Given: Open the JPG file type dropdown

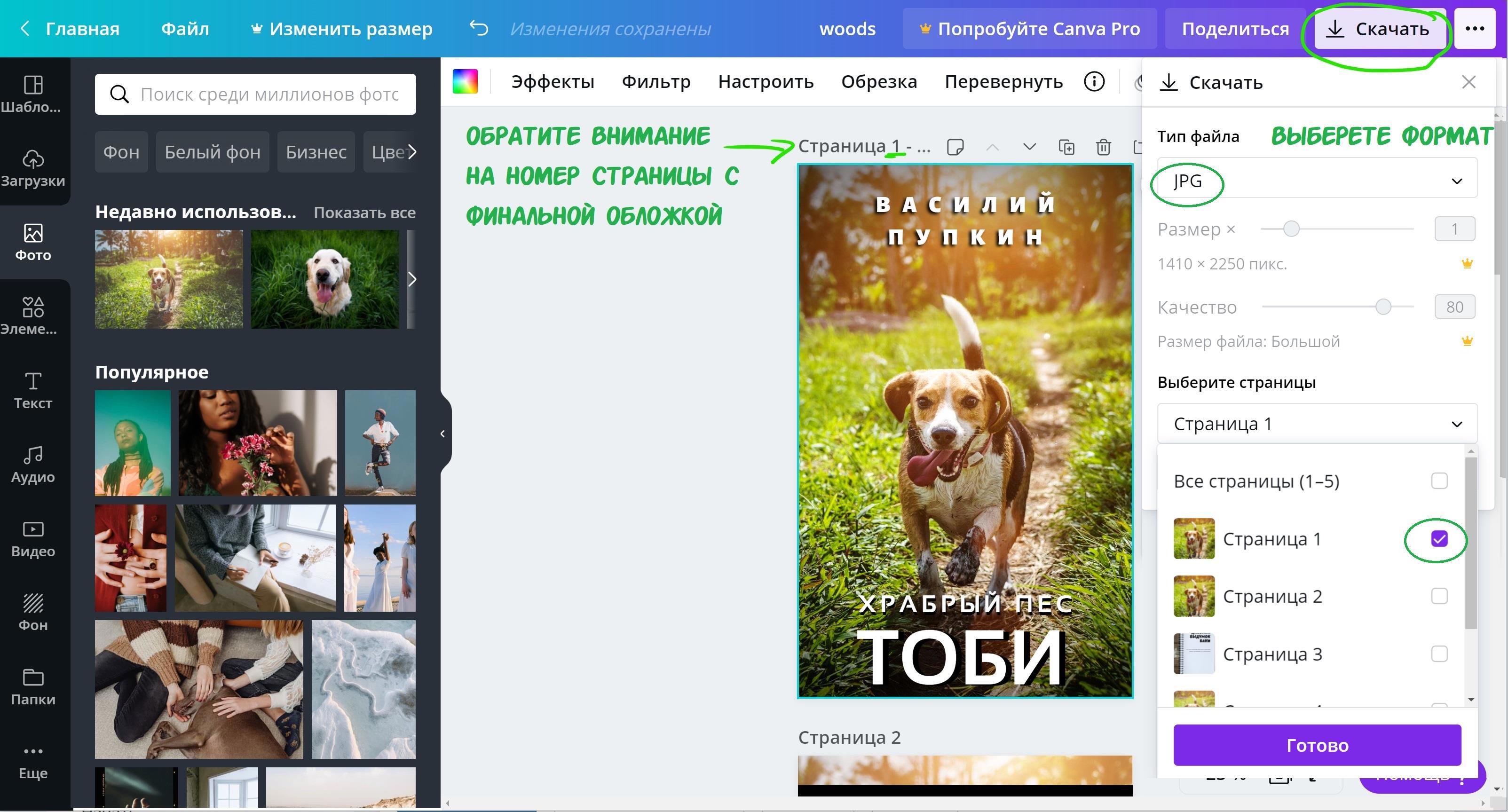Looking at the screenshot, I should tap(1316, 181).
